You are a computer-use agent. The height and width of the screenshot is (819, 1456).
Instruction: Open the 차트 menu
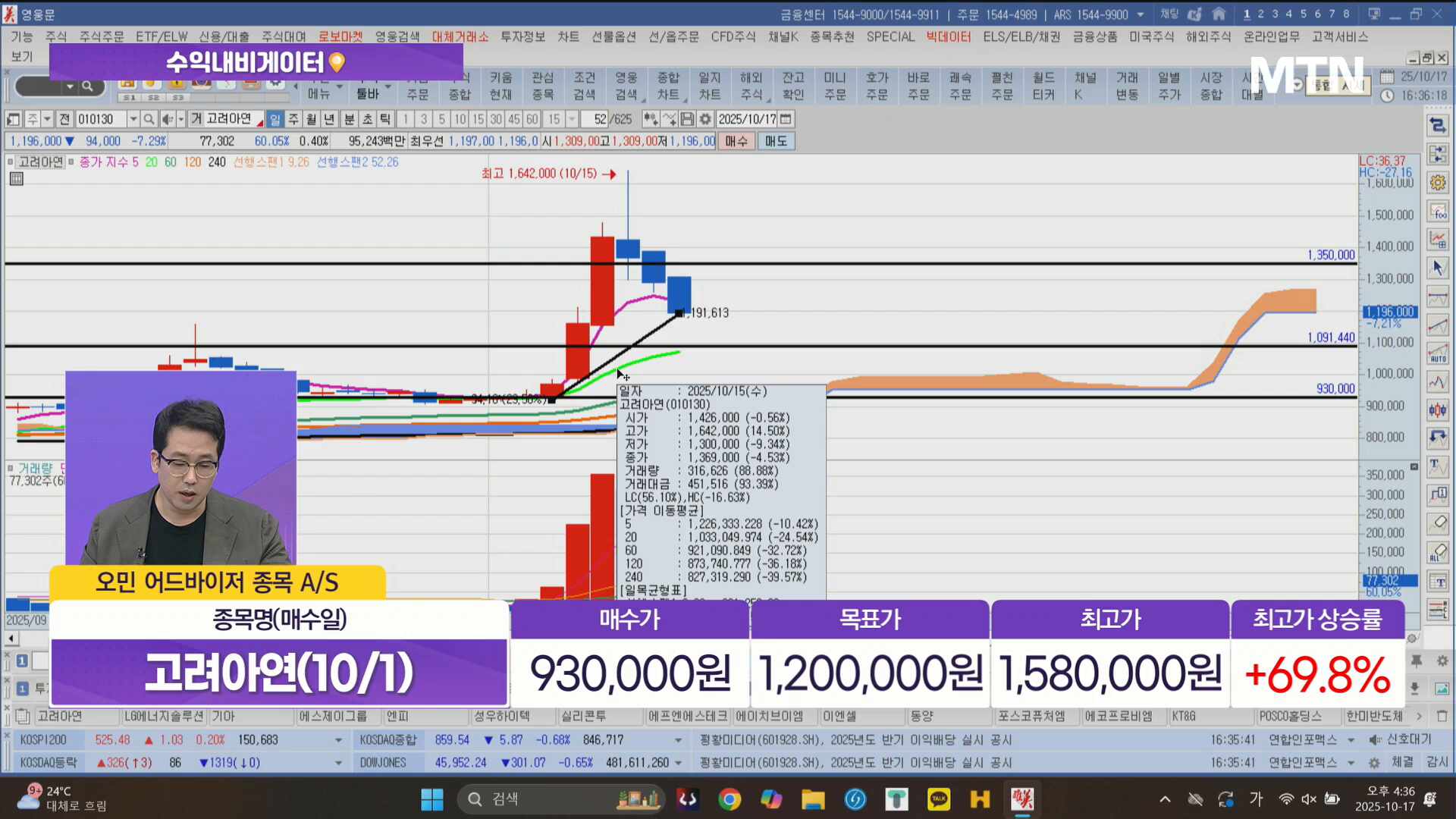pos(568,36)
